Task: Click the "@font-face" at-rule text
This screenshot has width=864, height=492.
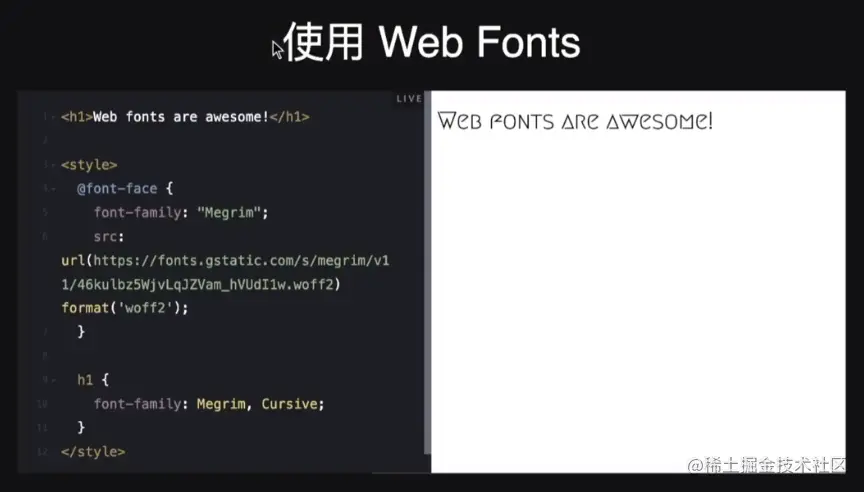Action: [117, 188]
